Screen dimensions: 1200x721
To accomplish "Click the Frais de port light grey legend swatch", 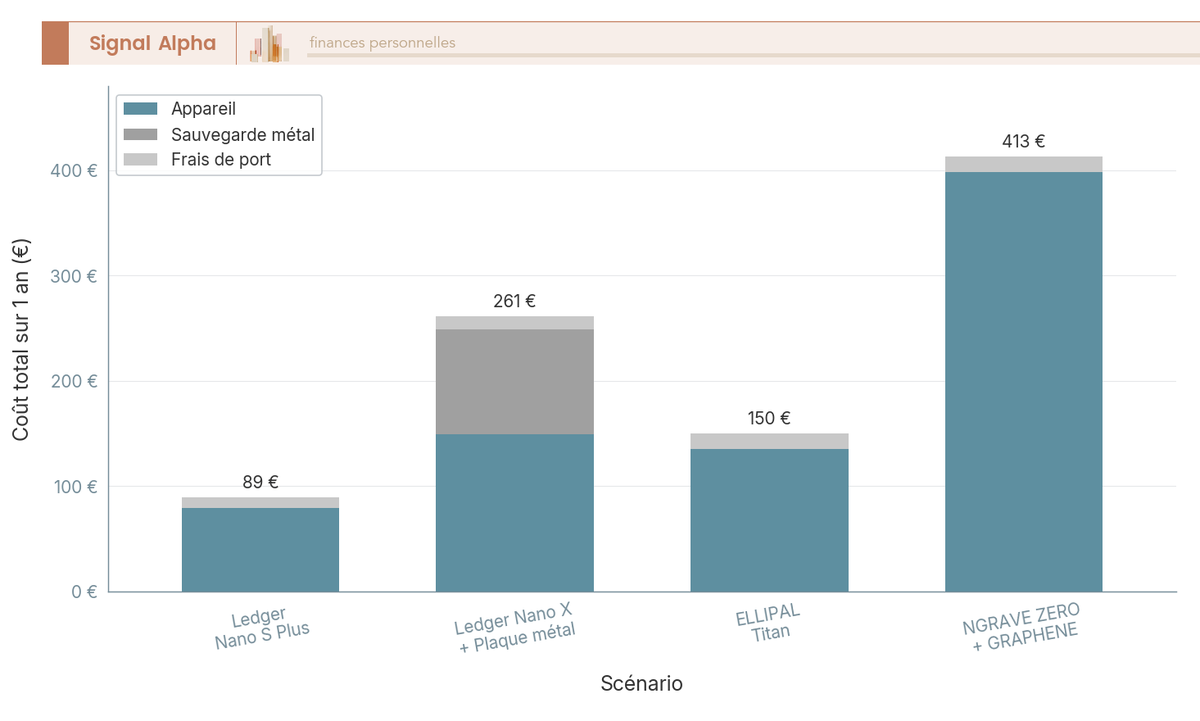I will pyautogui.click(x=141, y=159).
